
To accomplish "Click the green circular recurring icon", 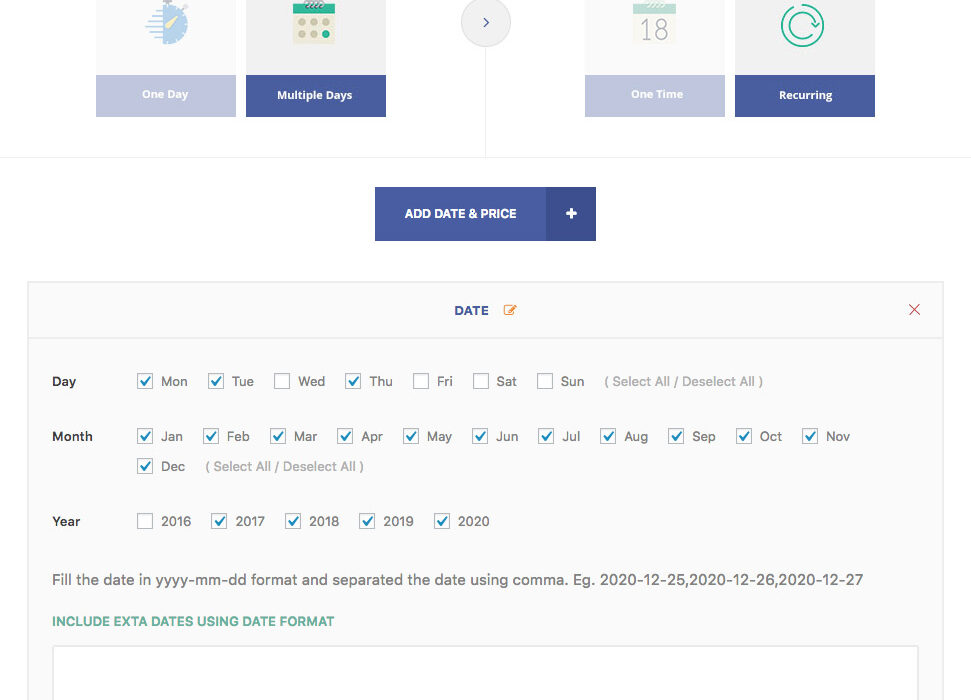I will (803, 25).
